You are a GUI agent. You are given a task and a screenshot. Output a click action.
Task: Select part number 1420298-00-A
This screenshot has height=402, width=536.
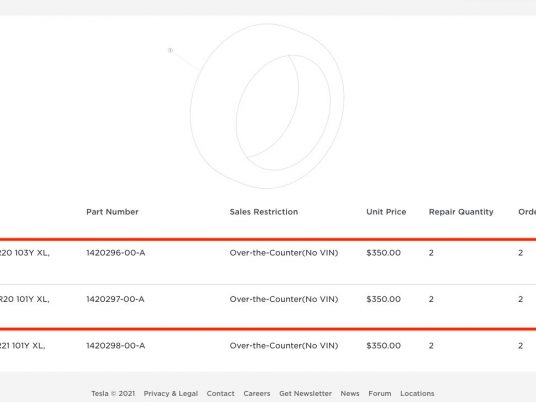pyautogui.click(x=116, y=346)
